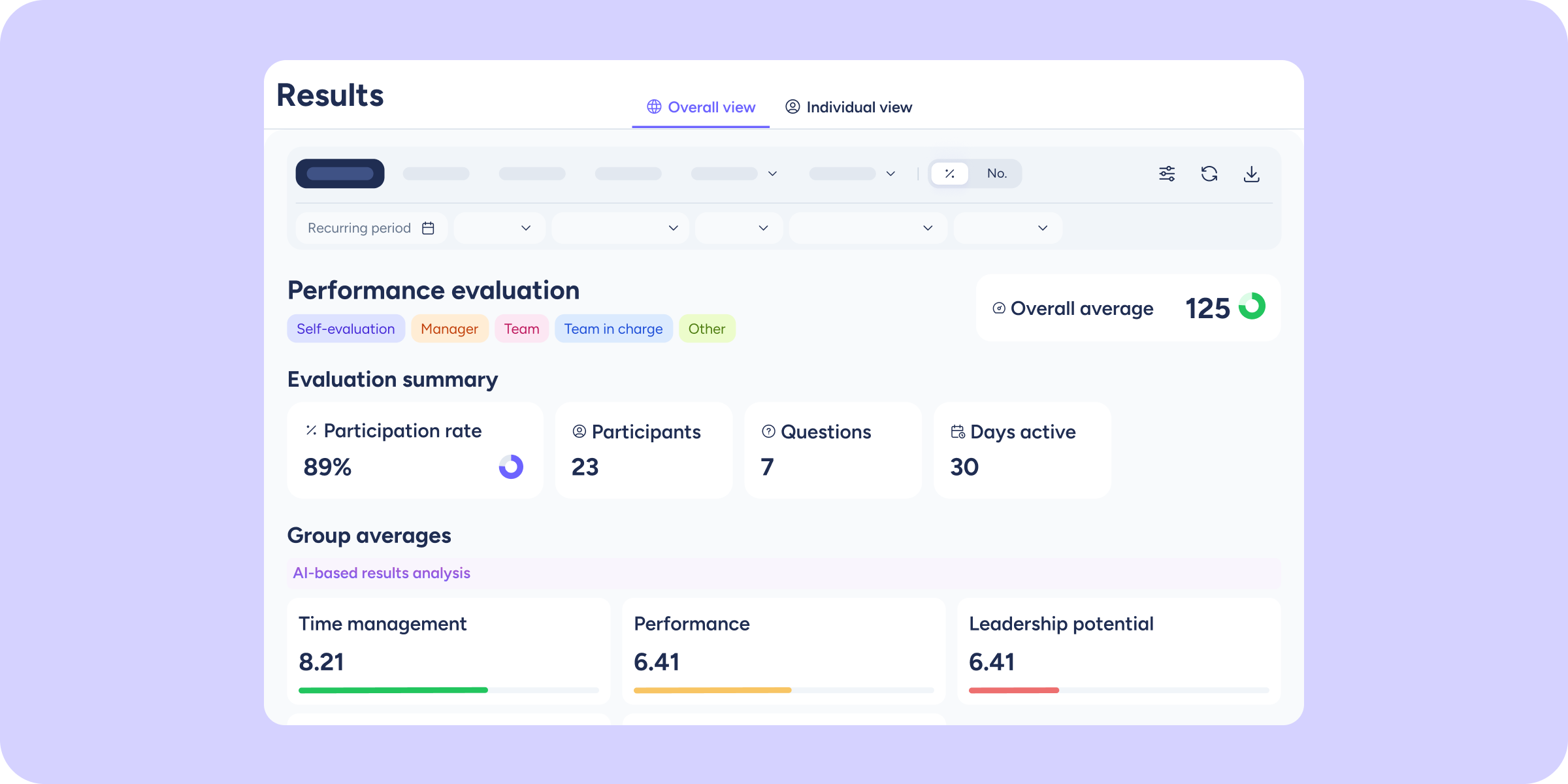Click the purple participation rate donut chart
Viewport: 1568px width, 784px height.
coord(511,466)
